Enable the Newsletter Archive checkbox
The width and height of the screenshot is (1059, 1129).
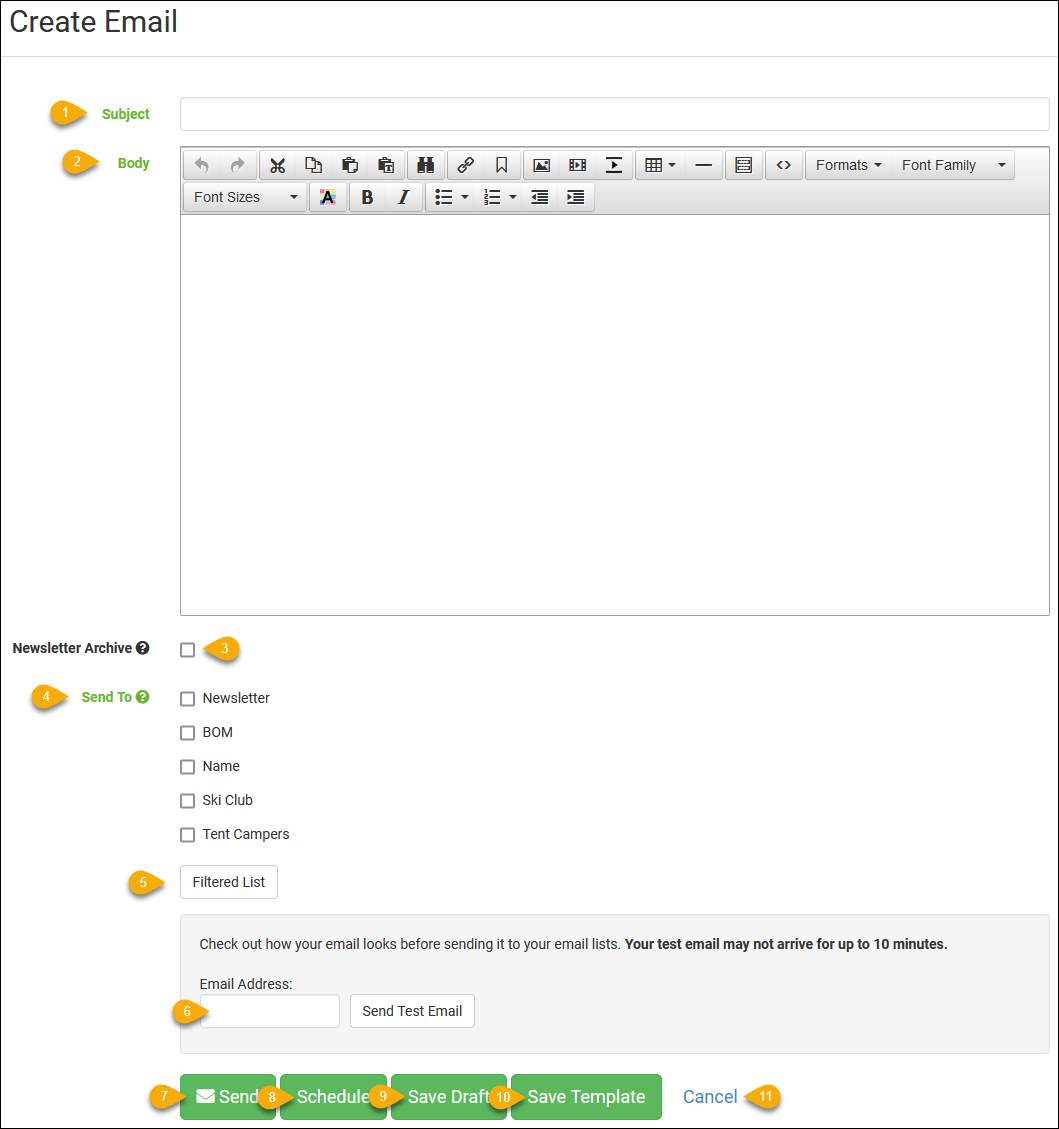coord(187,649)
